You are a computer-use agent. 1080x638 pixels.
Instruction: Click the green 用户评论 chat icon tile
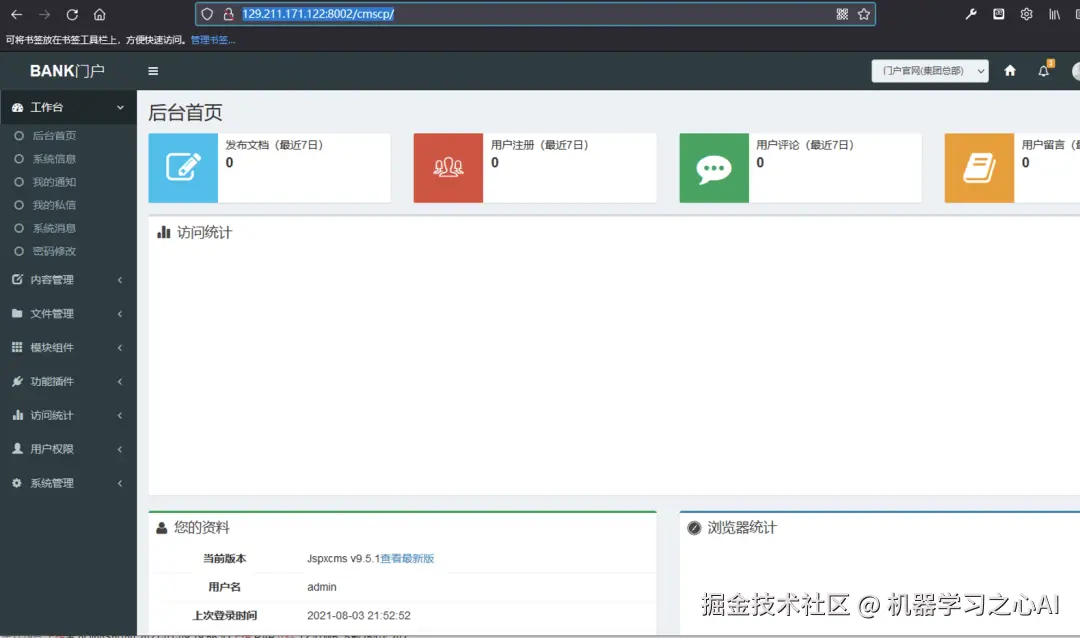click(714, 167)
